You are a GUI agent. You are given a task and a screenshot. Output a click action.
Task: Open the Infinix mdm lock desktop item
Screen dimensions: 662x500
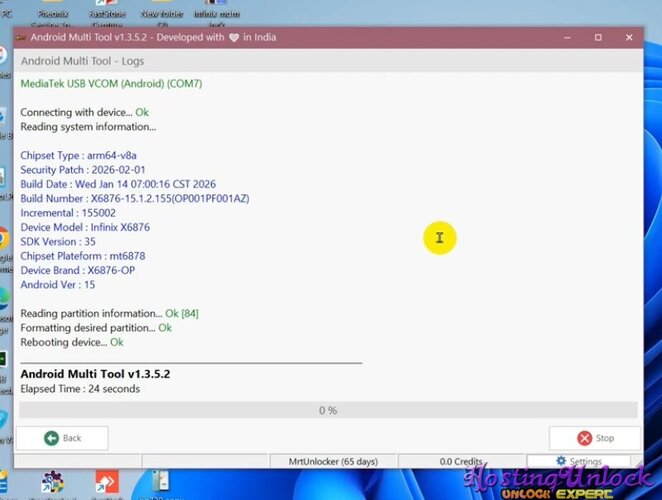click(218, 12)
